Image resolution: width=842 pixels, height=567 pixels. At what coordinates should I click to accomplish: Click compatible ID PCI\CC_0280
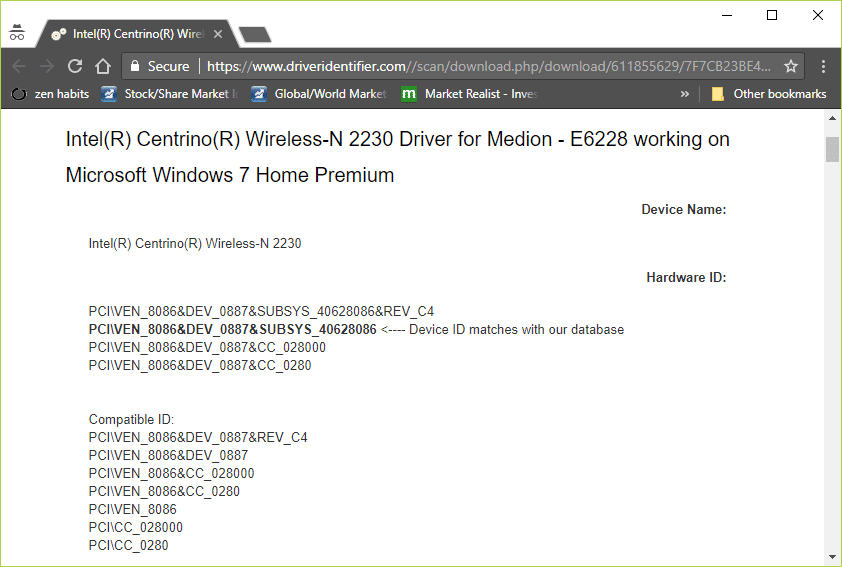point(128,546)
